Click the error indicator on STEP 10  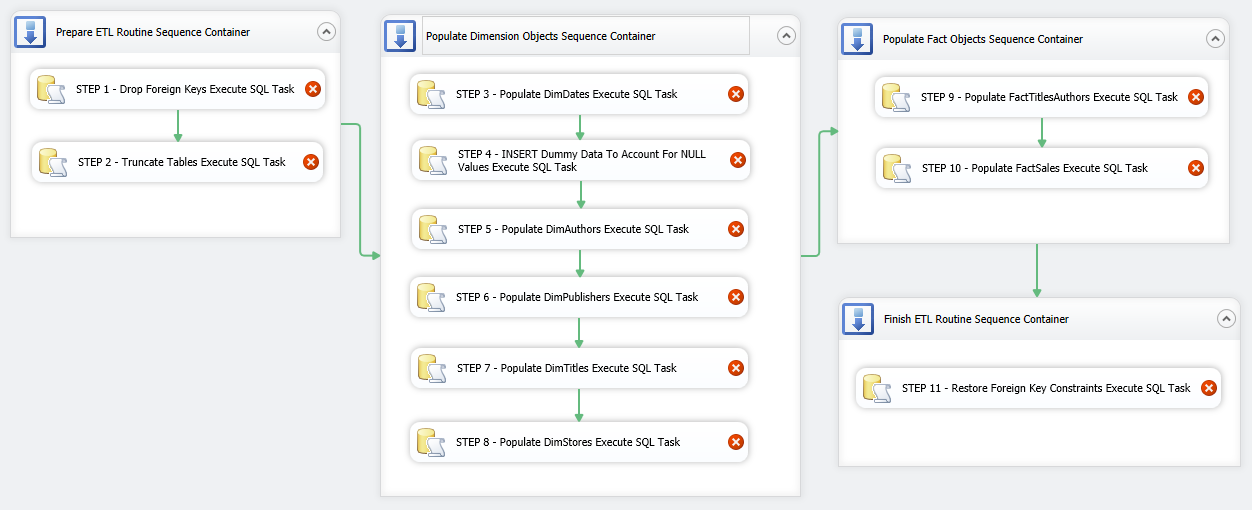[1195, 168]
